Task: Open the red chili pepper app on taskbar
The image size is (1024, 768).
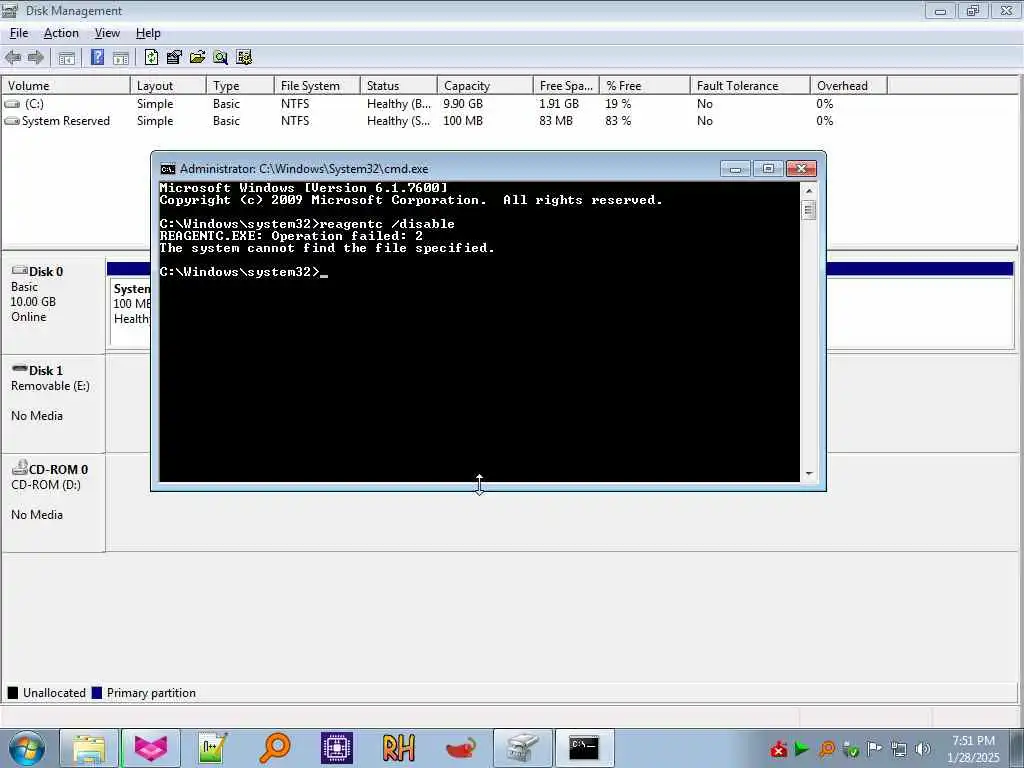Action: [461, 748]
